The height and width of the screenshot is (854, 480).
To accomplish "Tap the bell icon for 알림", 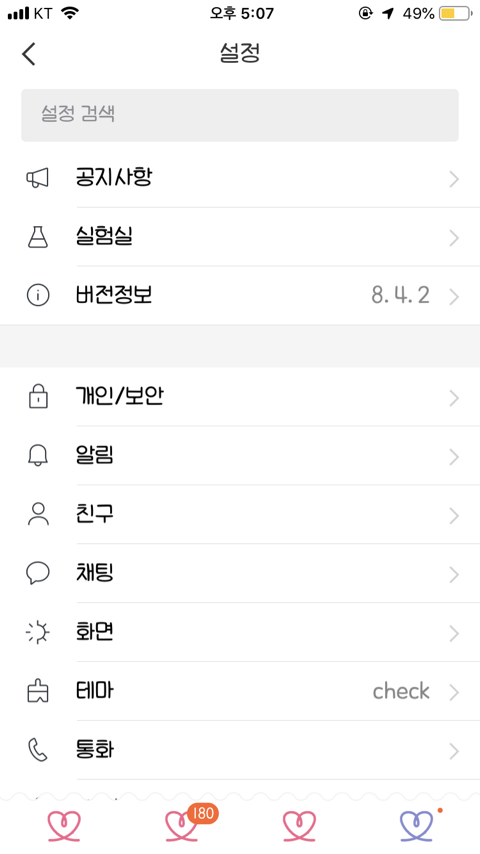I will 38,456.
